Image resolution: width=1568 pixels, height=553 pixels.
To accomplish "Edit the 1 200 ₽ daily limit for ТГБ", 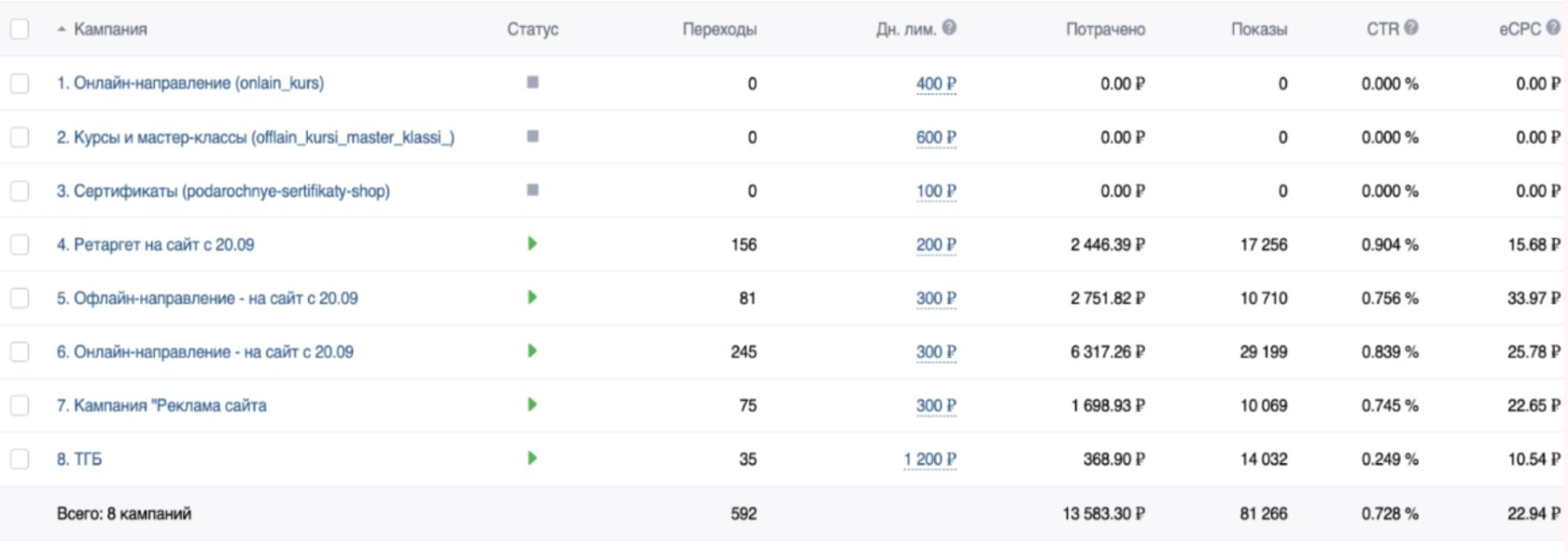I will point(930,460).
